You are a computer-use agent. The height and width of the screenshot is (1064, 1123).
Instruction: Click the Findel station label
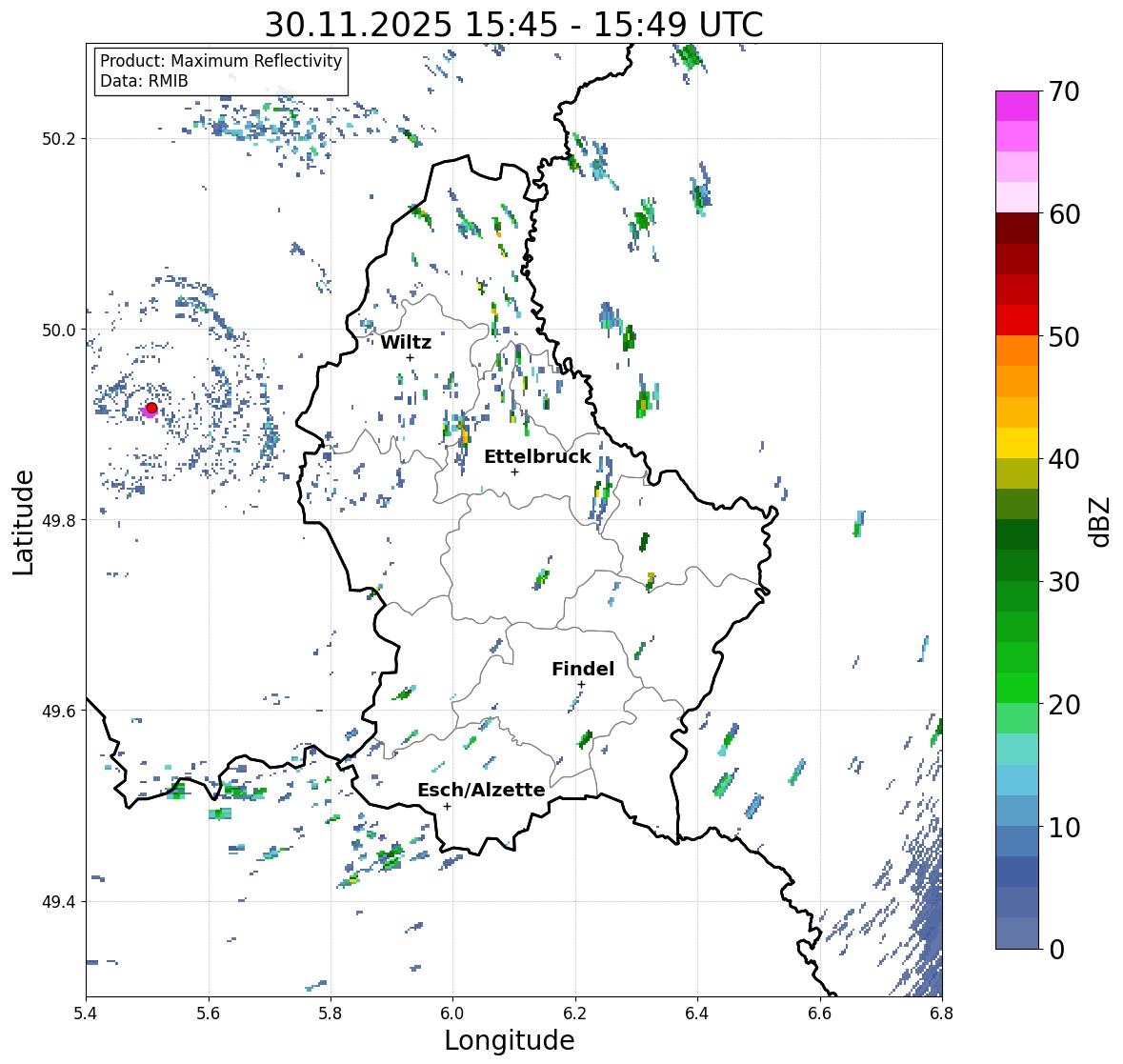coord(583,669)
